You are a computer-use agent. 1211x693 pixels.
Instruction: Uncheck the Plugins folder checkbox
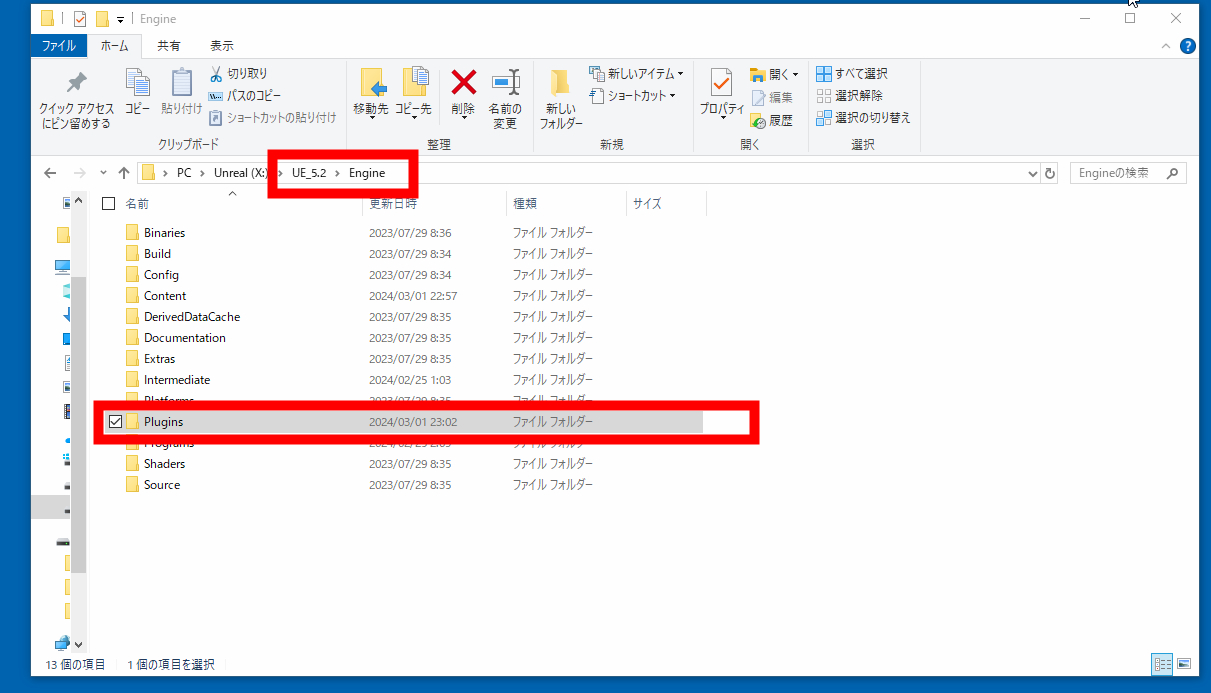click(115, 422)
